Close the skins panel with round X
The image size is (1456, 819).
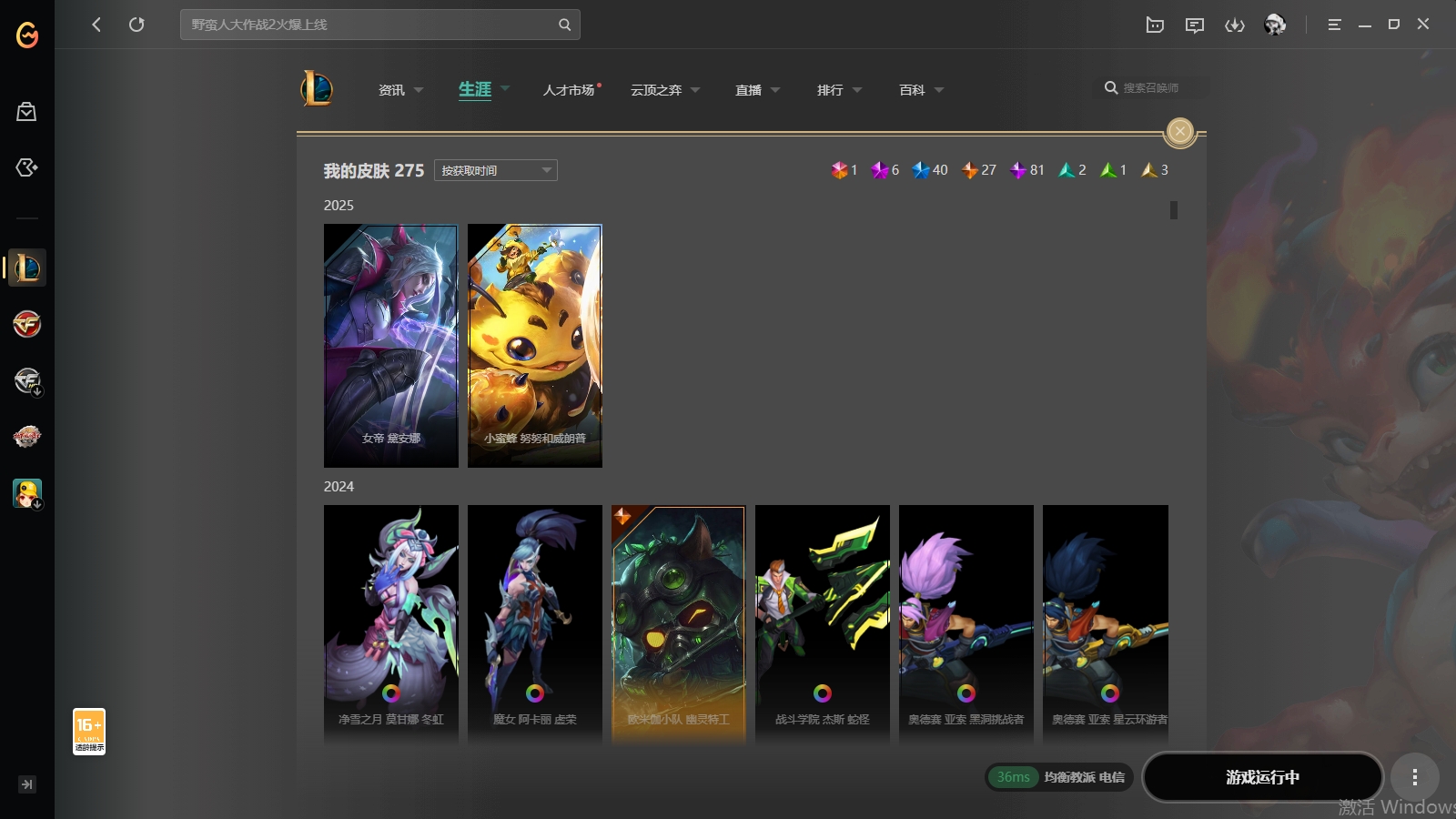1180,132
